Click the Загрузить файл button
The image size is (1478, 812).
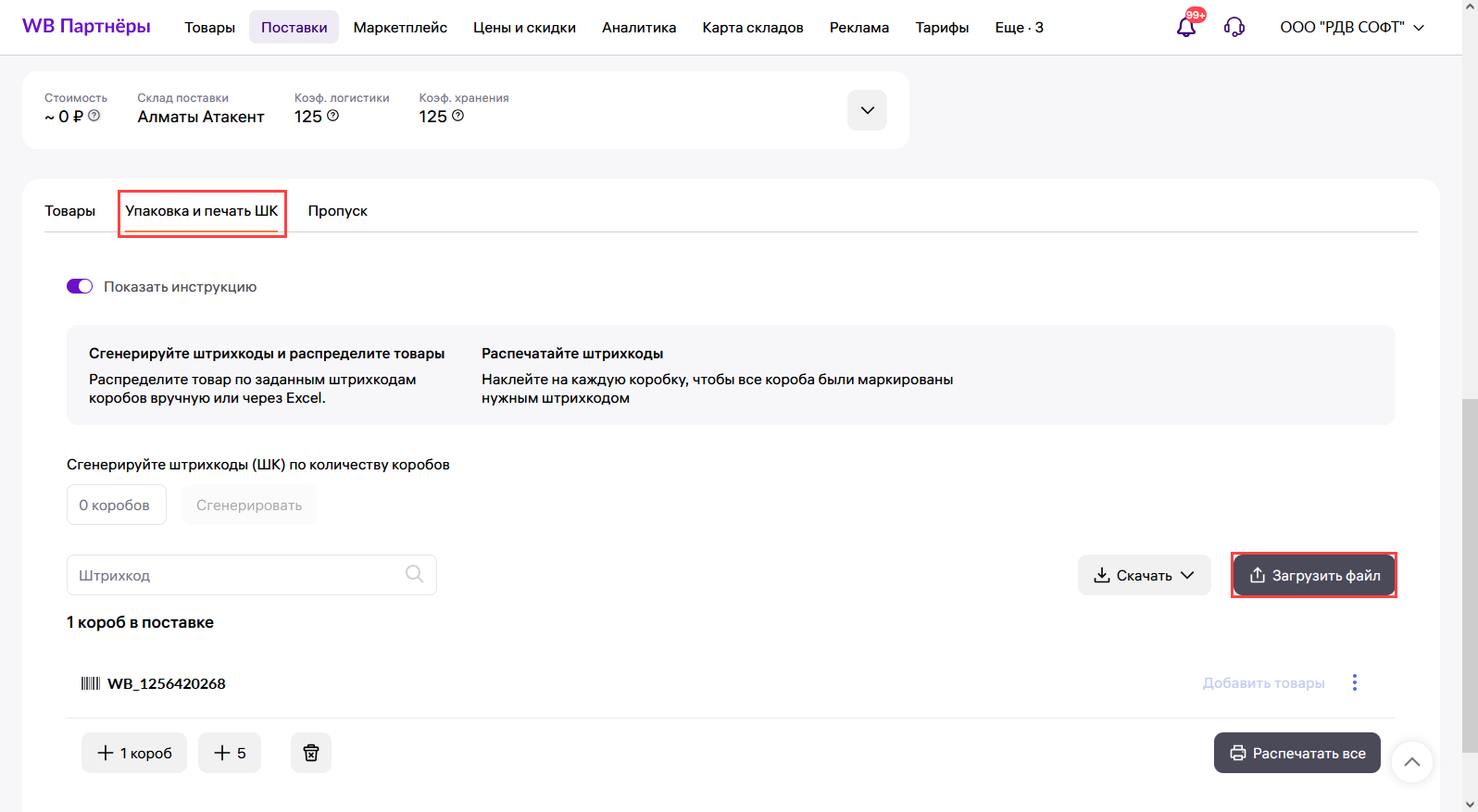pos(1314,575)
